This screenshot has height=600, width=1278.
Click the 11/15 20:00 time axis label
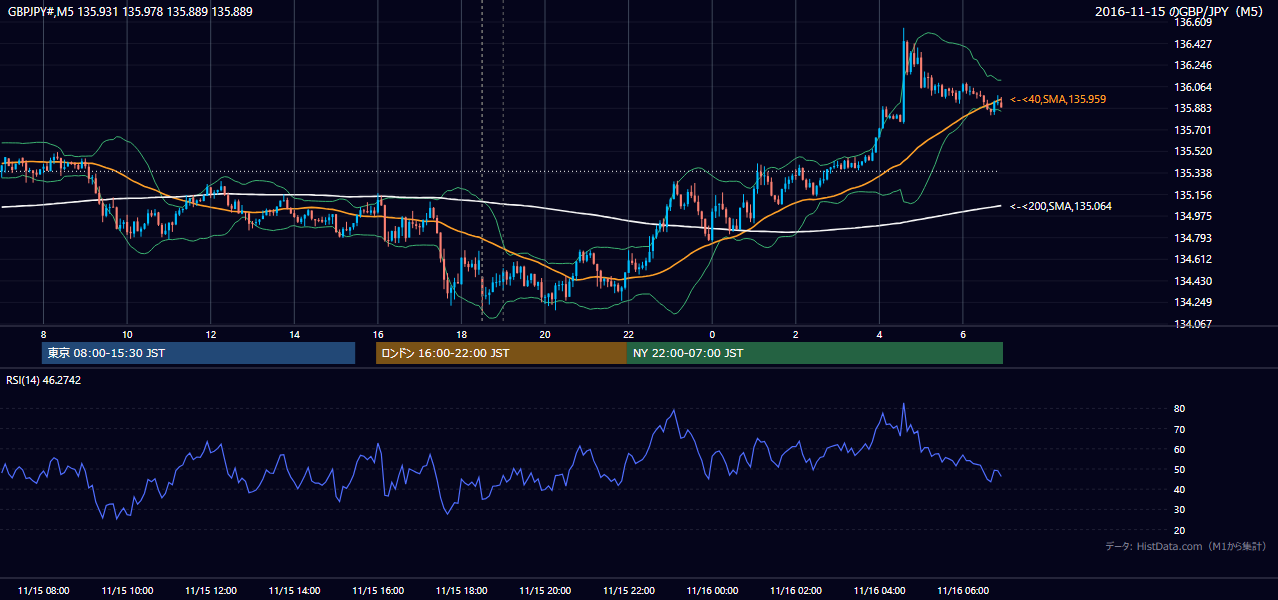click(545, 591)
